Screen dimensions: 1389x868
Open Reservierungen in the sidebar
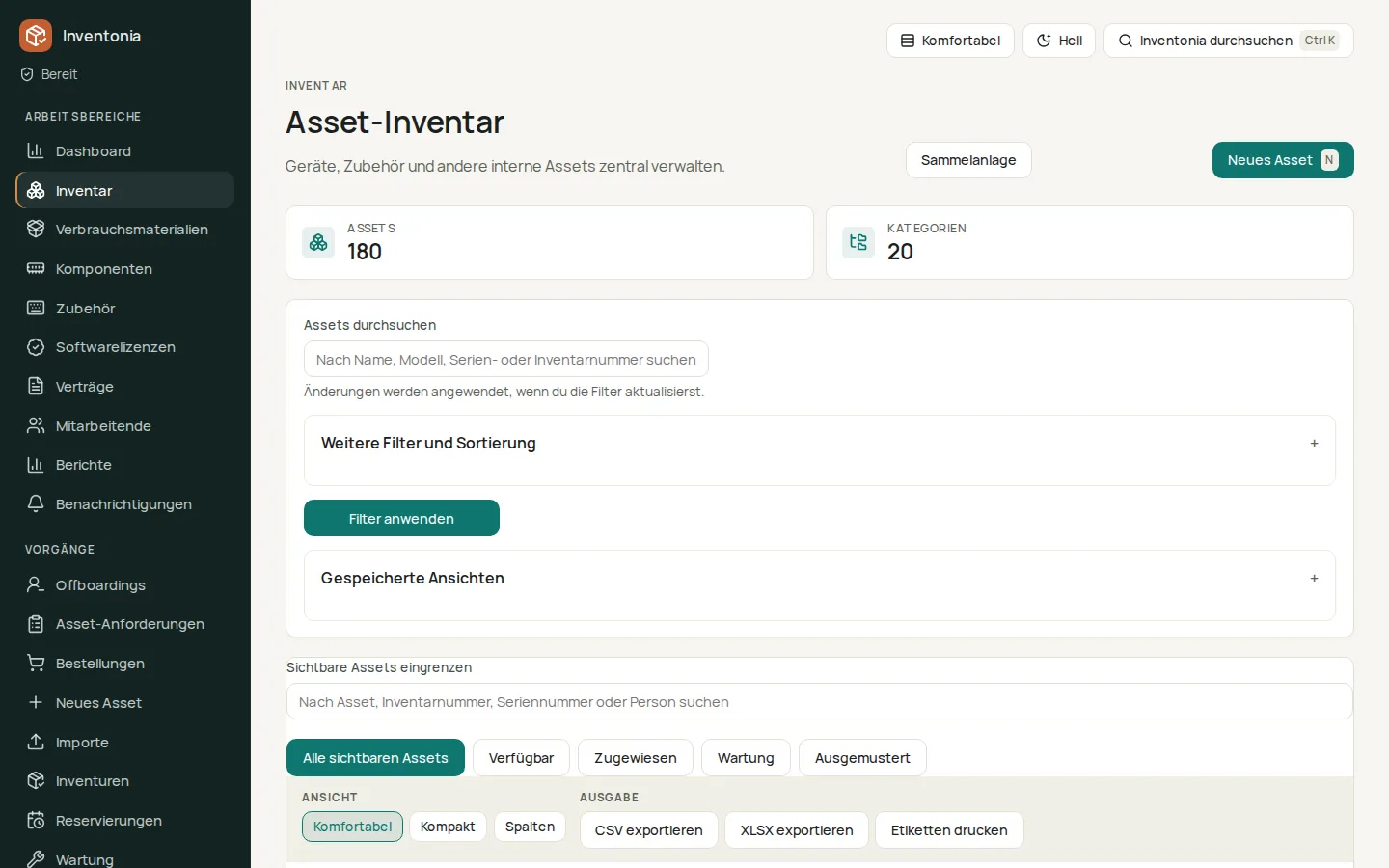[125, 820]
